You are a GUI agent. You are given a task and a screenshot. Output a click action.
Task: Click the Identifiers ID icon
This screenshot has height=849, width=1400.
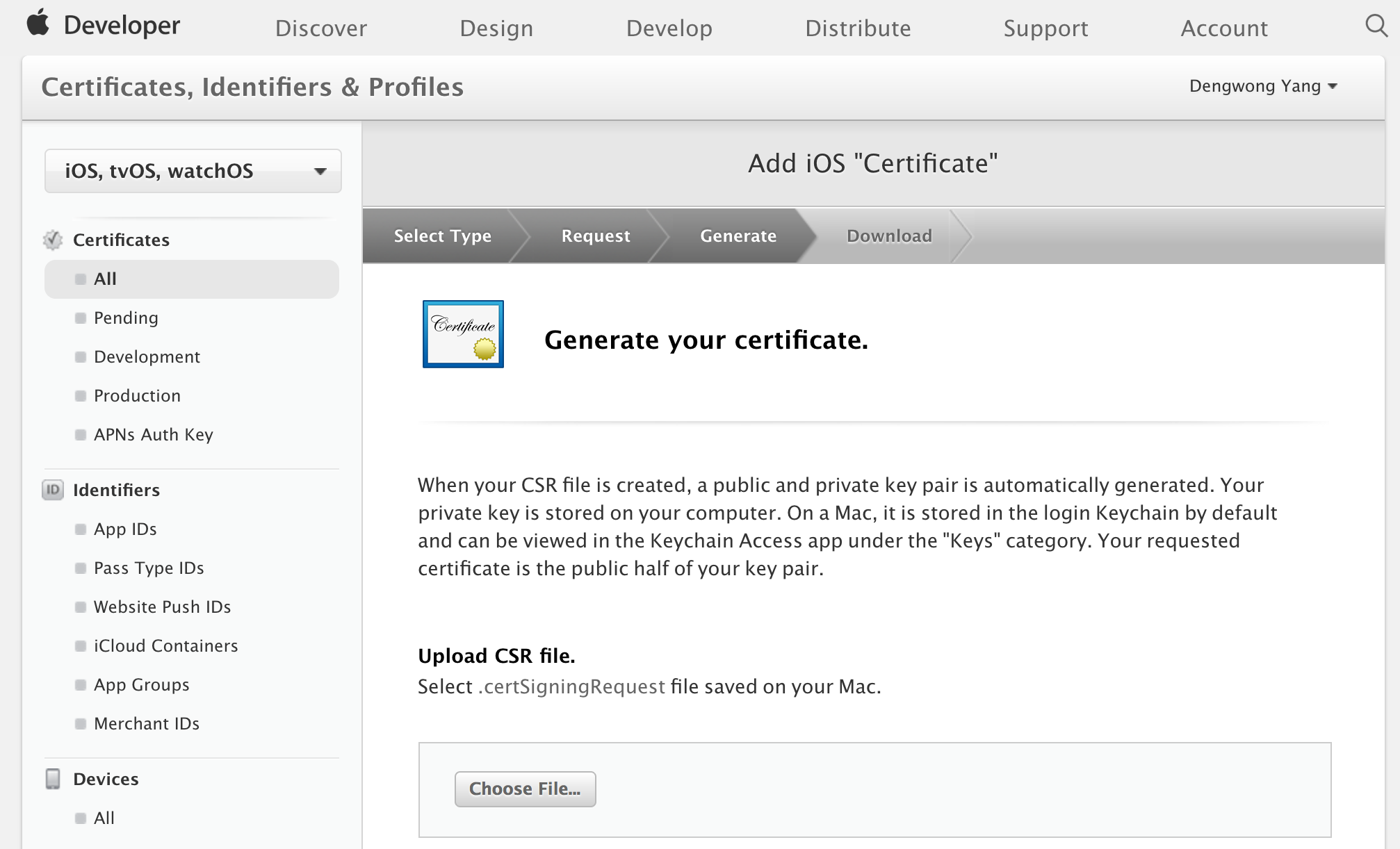point(53,490)
